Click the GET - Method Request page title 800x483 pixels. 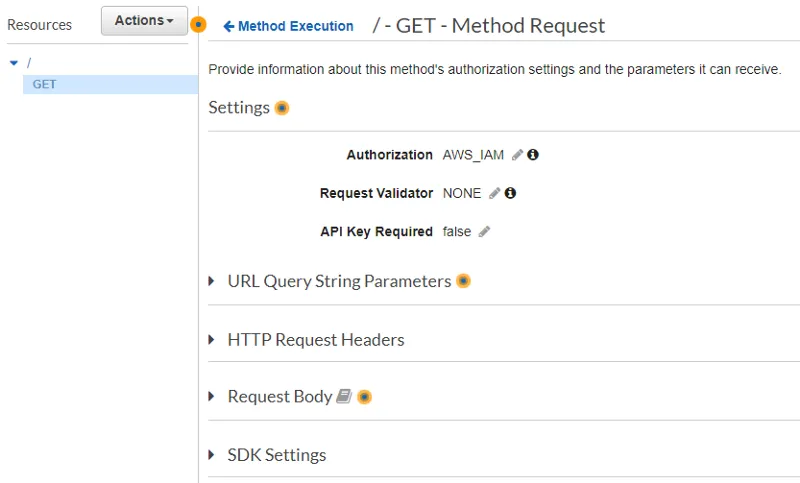[489, 26]
